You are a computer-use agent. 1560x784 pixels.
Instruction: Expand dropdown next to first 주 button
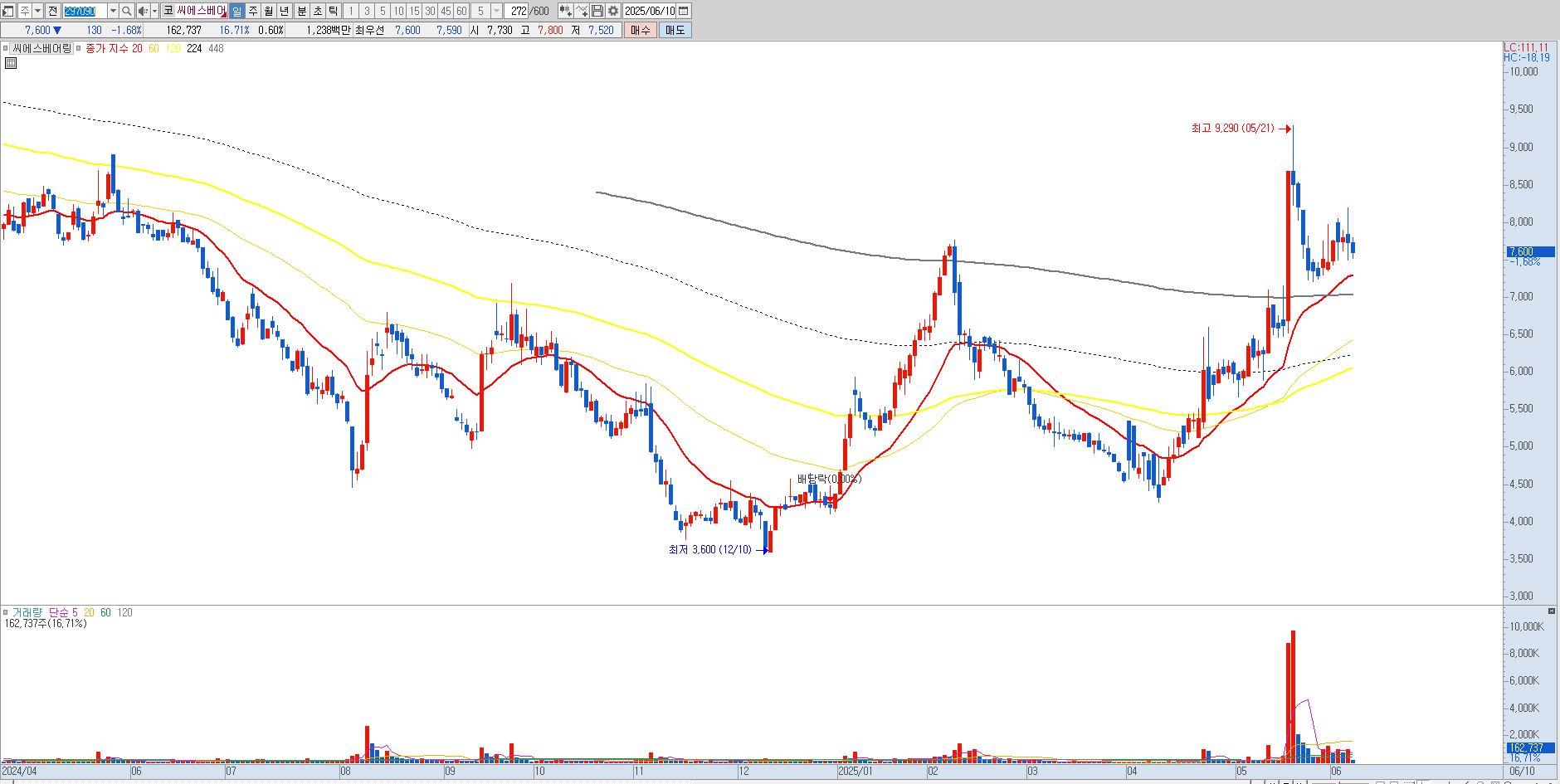pyautogui.click(x=38, y=11)
